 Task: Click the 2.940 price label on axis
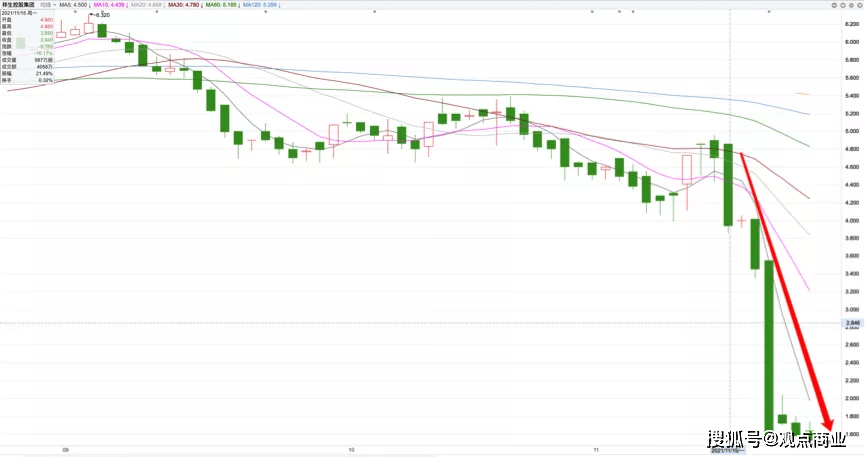tap(853, 323)
